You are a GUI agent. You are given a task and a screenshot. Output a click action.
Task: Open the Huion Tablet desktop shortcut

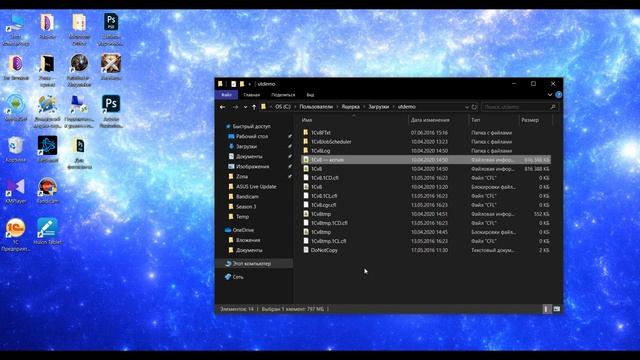click(47, 231)
